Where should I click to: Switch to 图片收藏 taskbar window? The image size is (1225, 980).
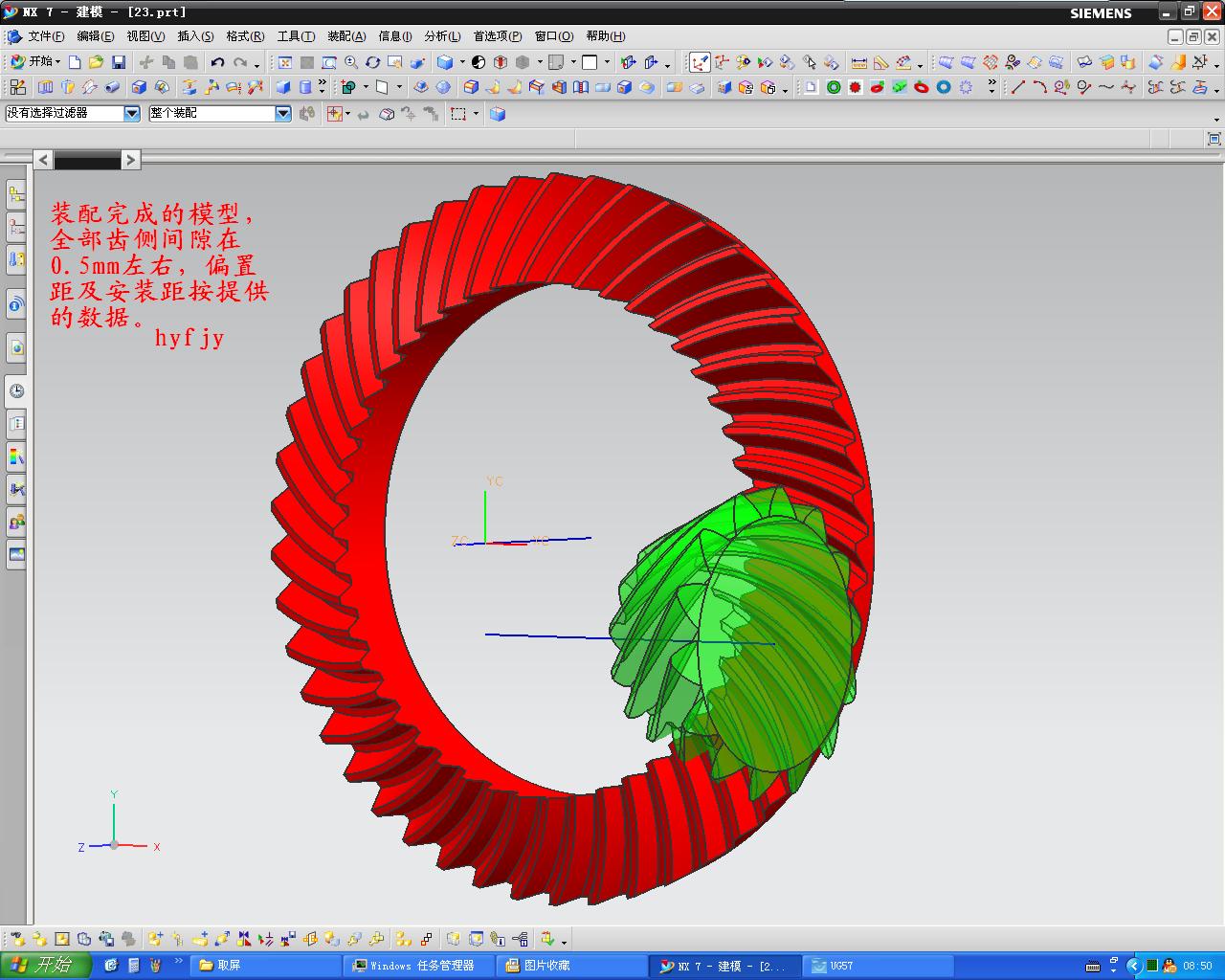pyautogui.click(x=572, y=966)
